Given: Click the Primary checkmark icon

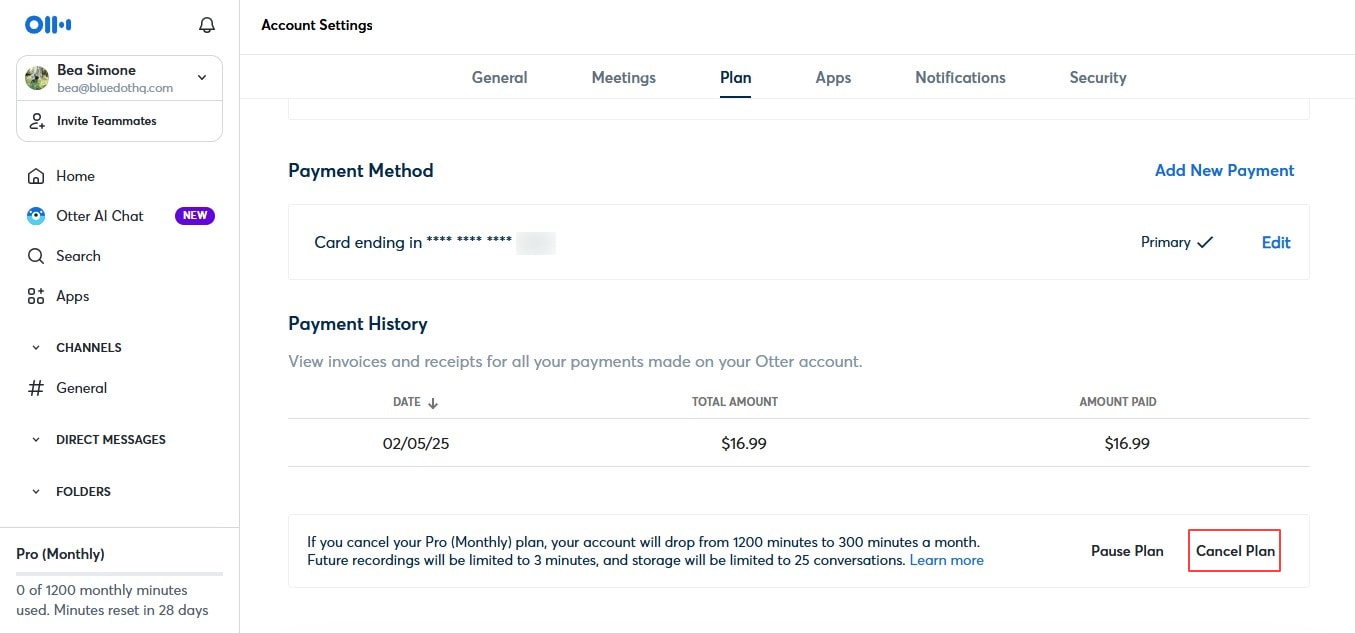Looking at the screenshot, I should click(1204, 242).
